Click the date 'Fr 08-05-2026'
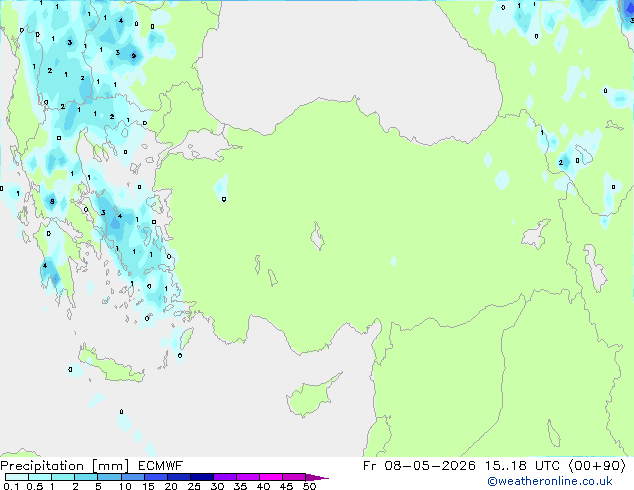Screen dimensions: 634x490 coord(419,466)
